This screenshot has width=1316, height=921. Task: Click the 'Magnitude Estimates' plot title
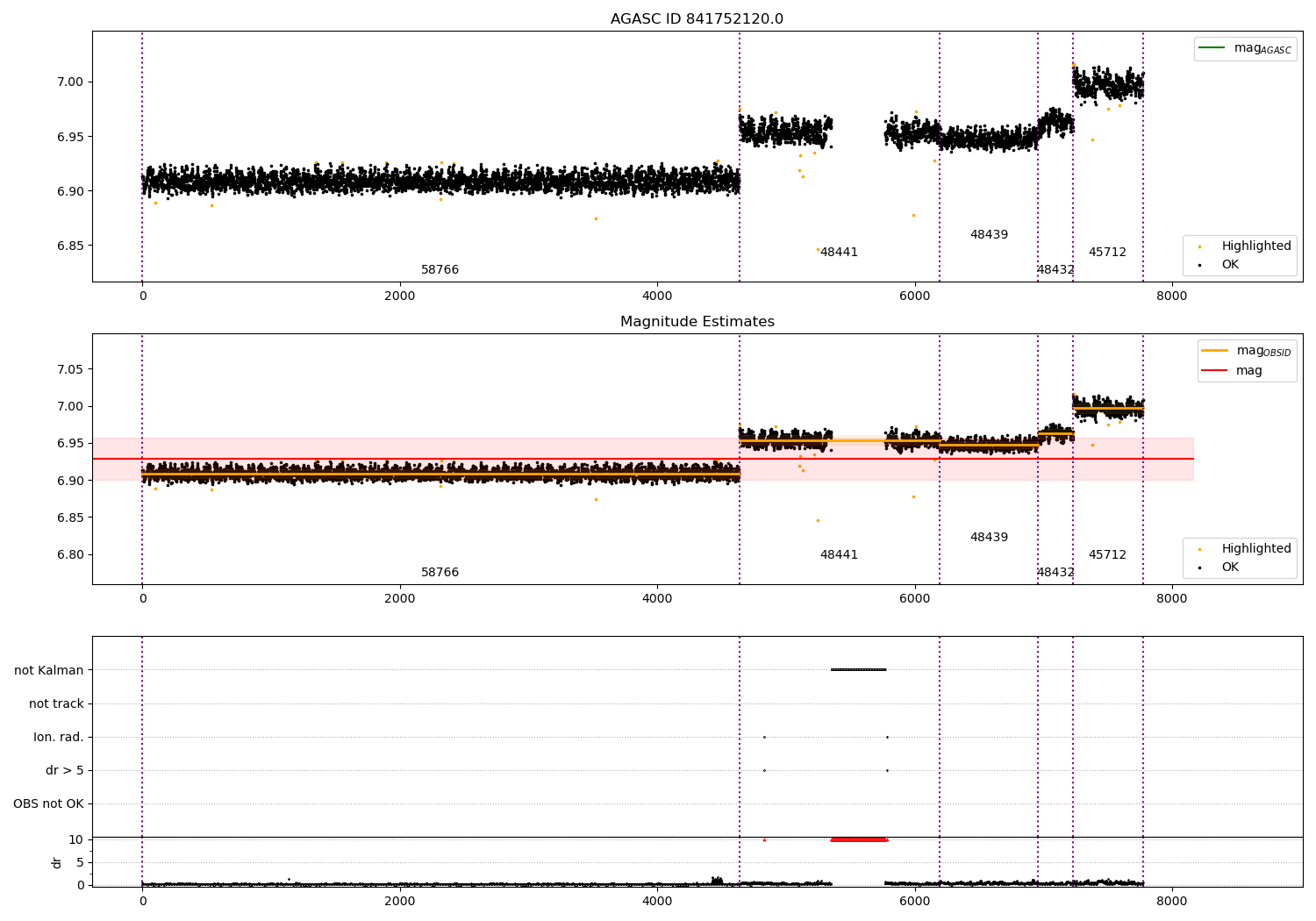(x=697, y=322)
